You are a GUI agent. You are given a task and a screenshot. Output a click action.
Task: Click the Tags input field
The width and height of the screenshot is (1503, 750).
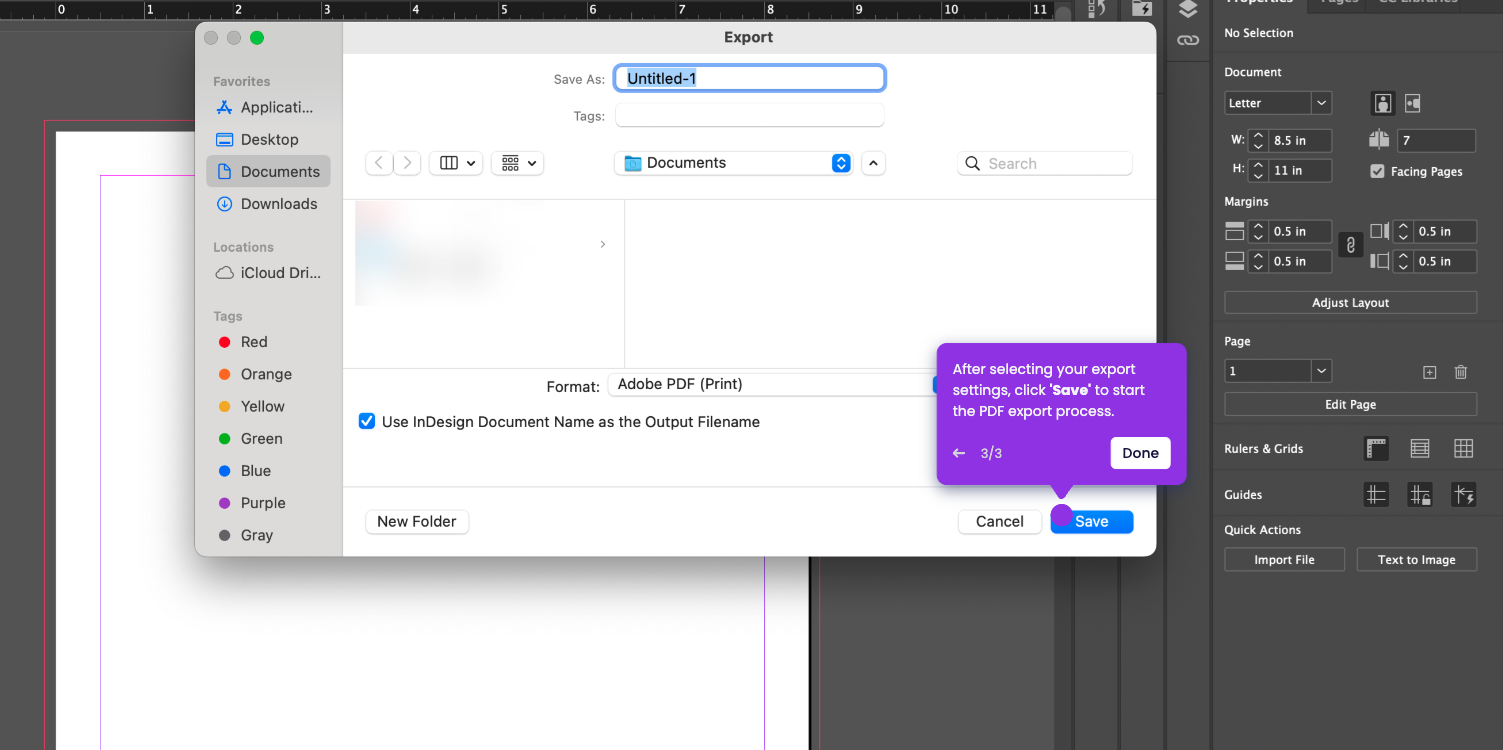click(x=750, y=116)
